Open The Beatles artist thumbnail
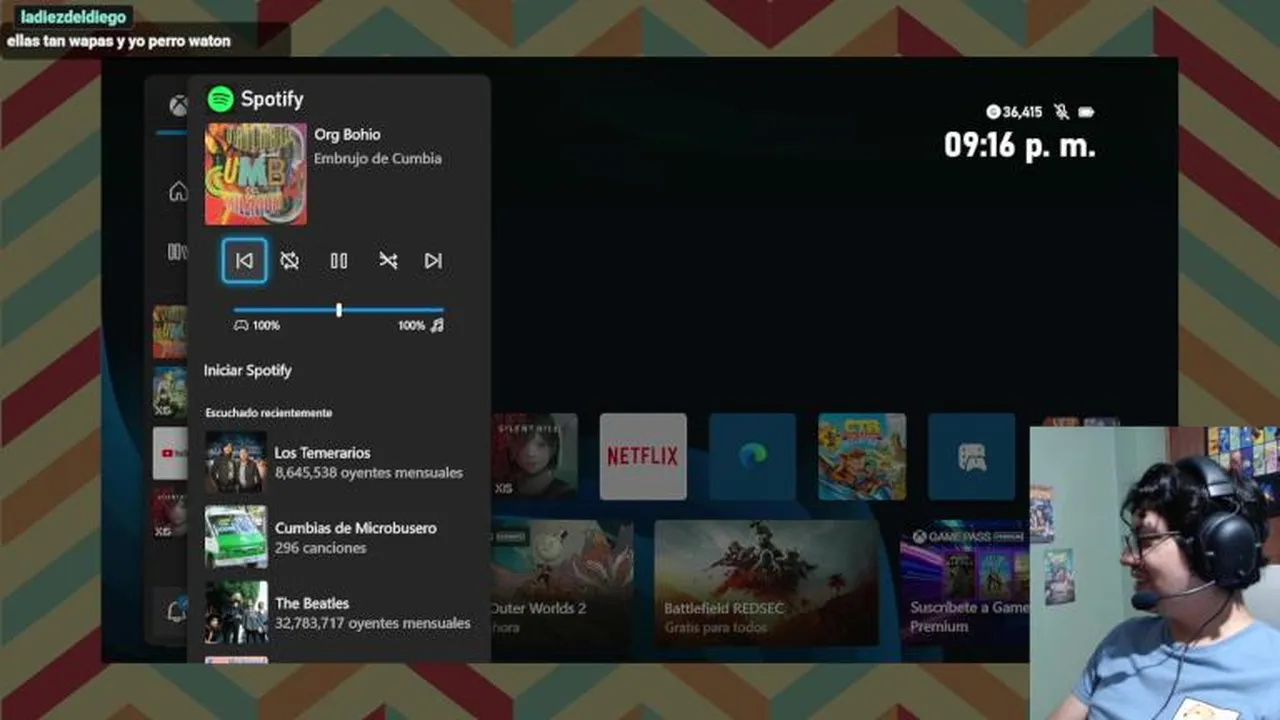This screenshot has height=720, width=1280. pyautogui.click(x=236, y=612)
